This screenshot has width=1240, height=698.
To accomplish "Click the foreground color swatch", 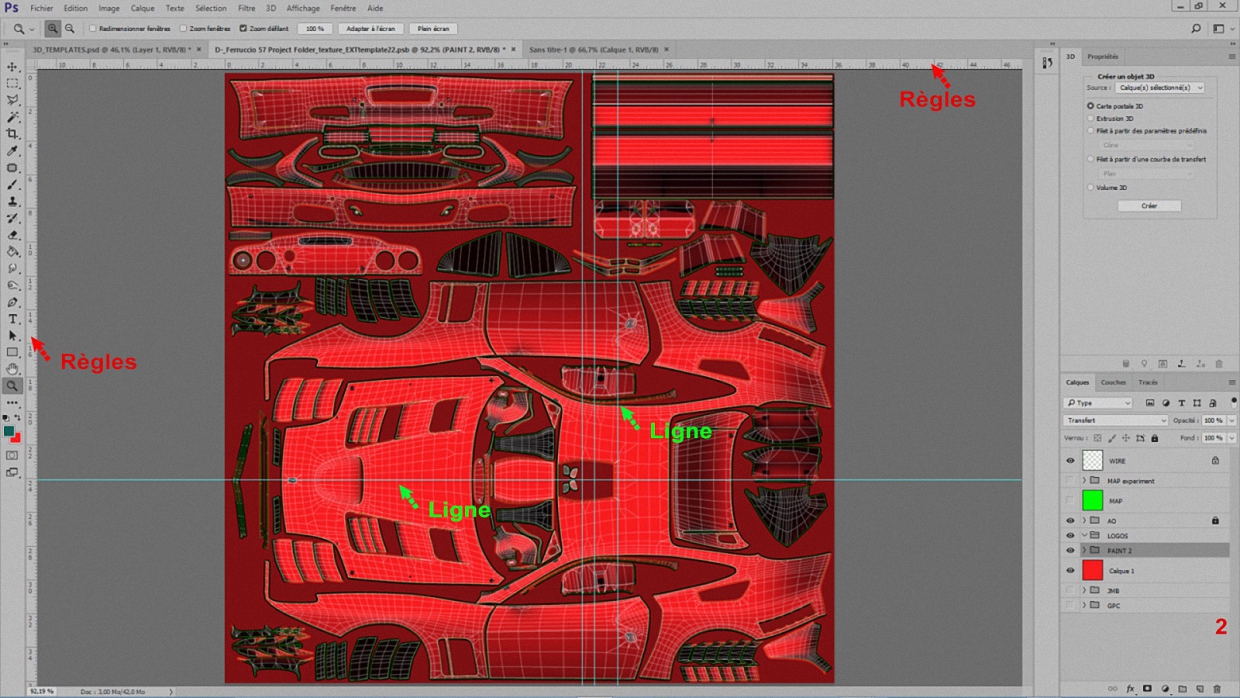I will (x=9, y=431).
